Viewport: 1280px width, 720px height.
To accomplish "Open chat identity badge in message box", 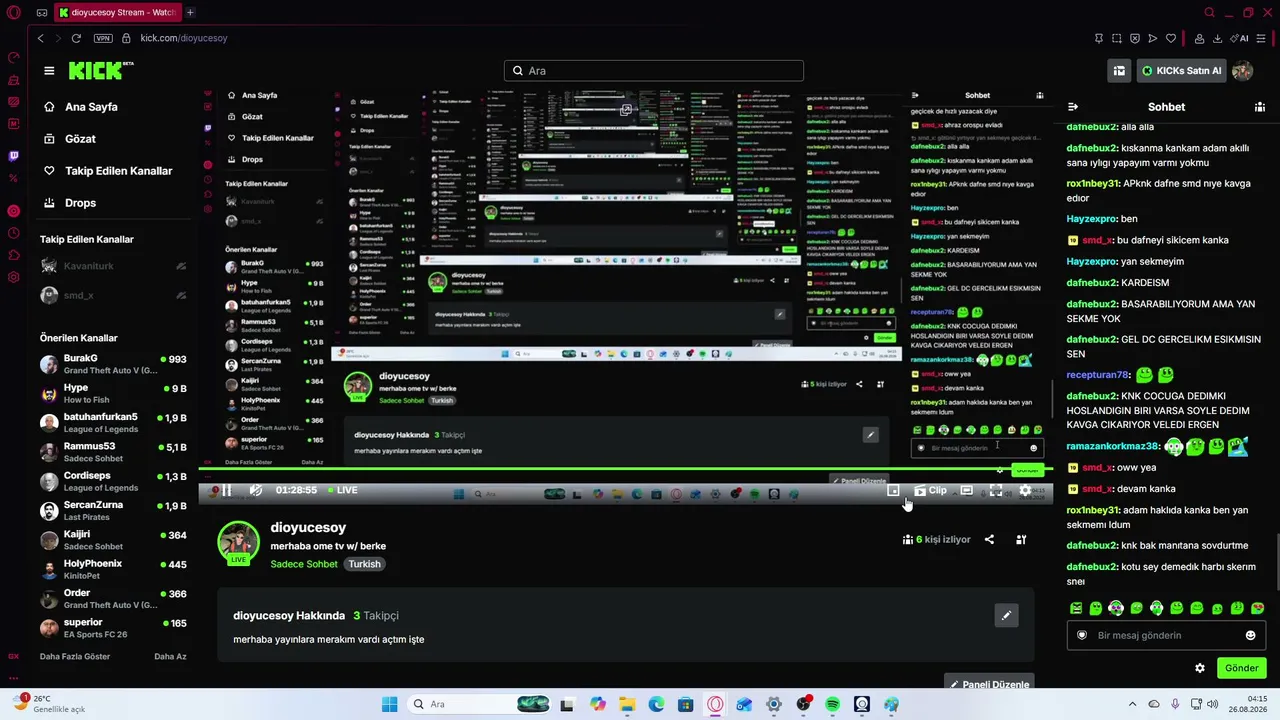I will click(1081, 635).
